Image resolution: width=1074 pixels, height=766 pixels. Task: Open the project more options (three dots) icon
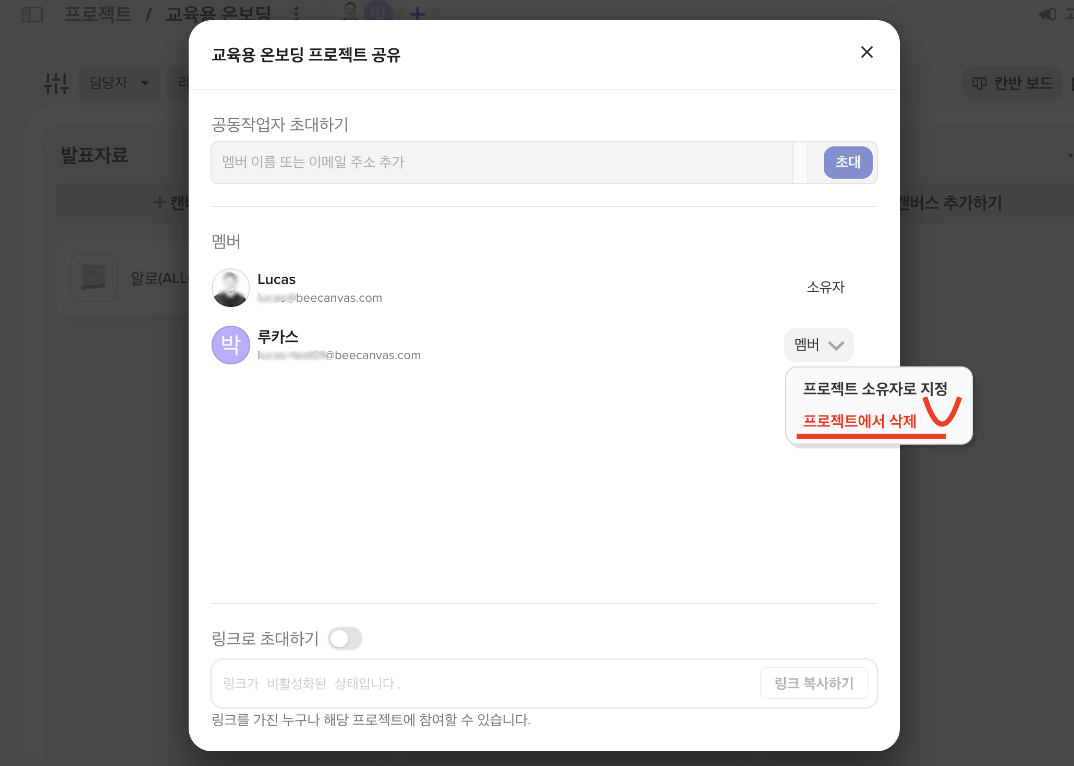pos(296,14)
